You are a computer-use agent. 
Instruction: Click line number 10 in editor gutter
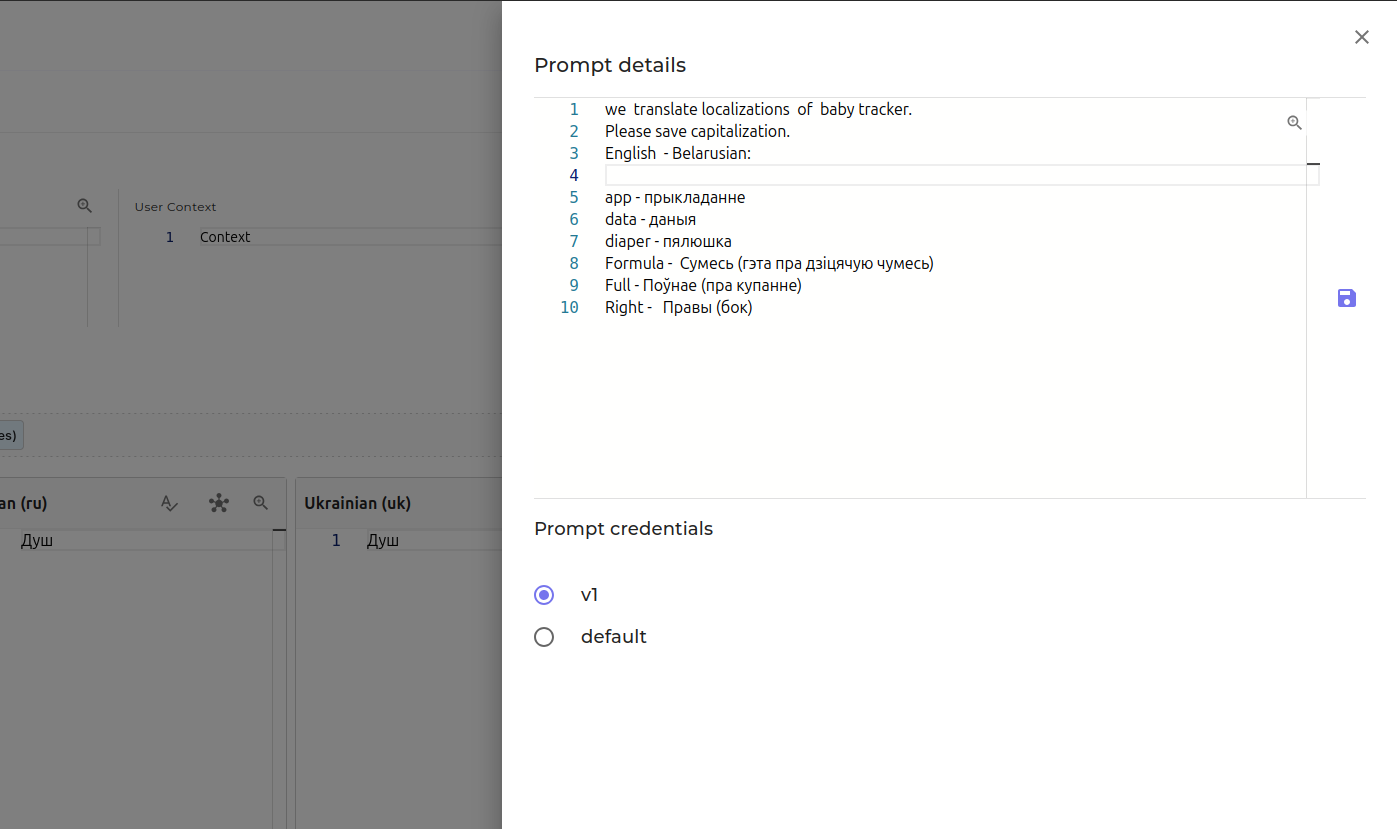[569, 307]
